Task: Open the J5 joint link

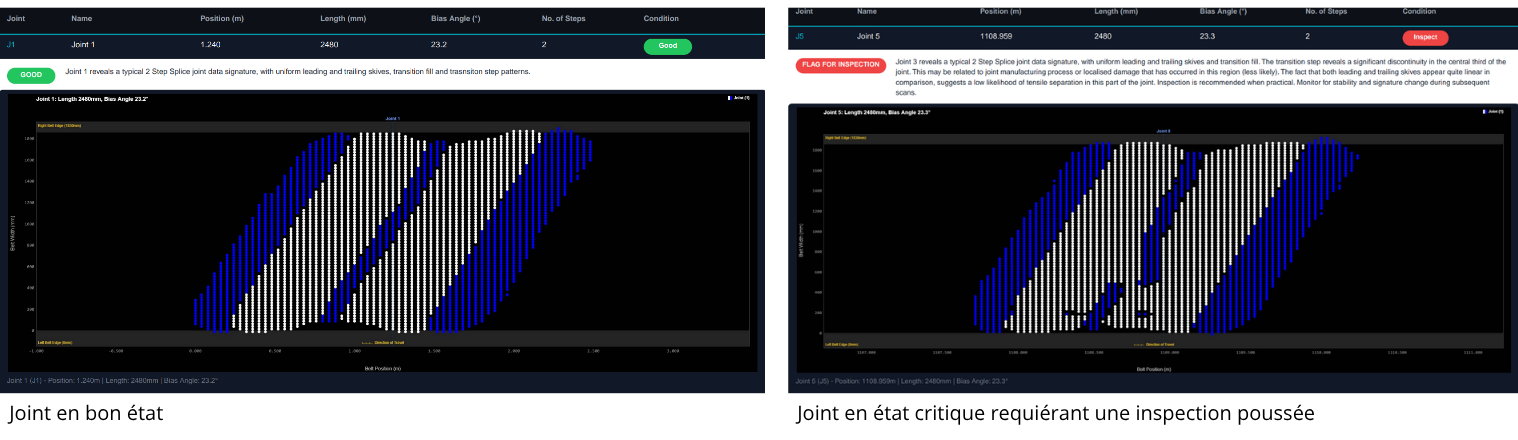Action: 799,36
